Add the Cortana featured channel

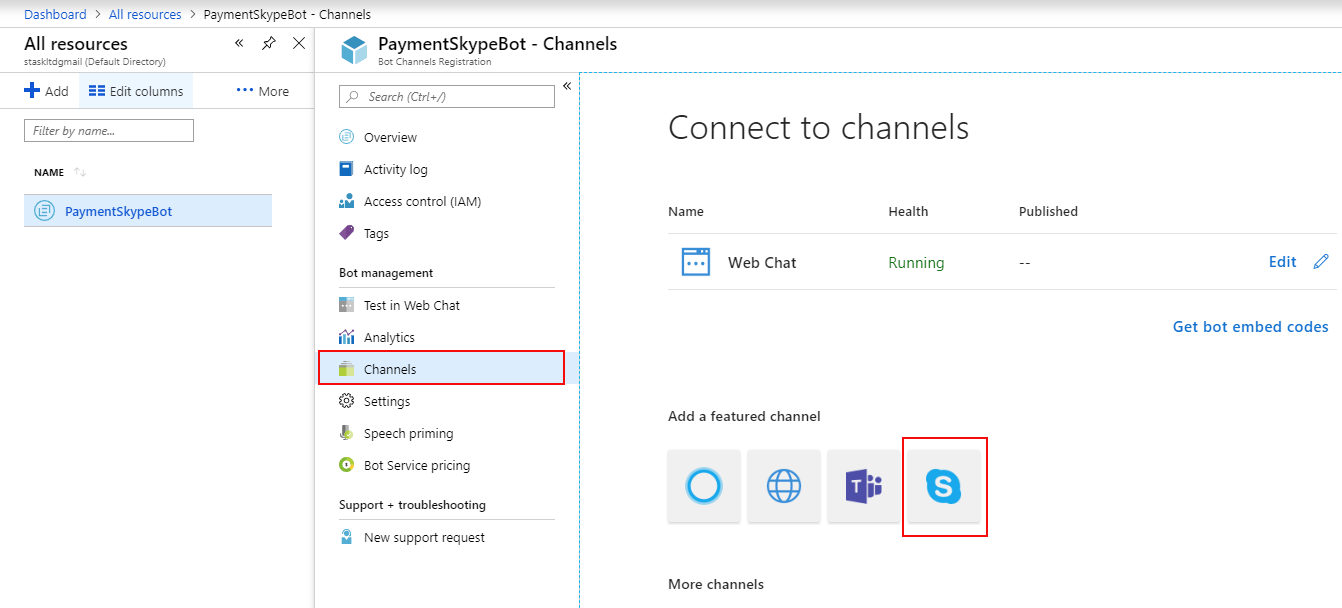click(704, 486)
